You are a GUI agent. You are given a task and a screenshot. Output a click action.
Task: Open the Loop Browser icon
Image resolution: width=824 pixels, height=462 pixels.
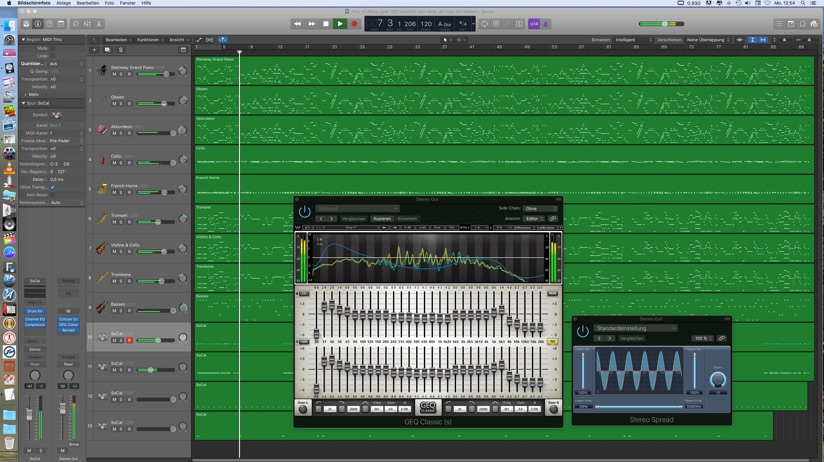(x=802, y=24)
